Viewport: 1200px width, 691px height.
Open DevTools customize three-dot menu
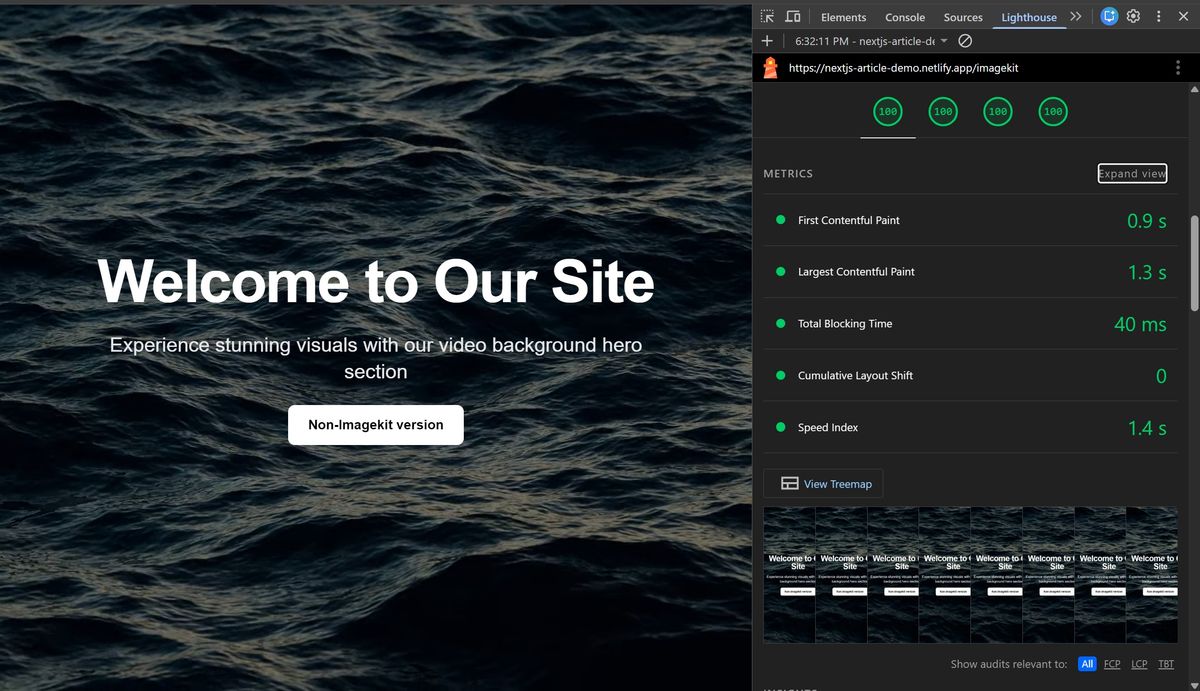(x=1159, y=17)
